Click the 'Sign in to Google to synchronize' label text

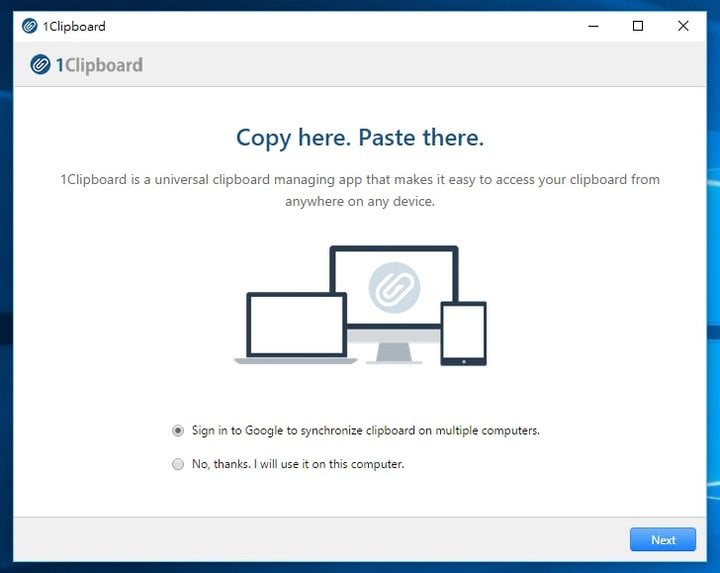(x=365, y=430)
